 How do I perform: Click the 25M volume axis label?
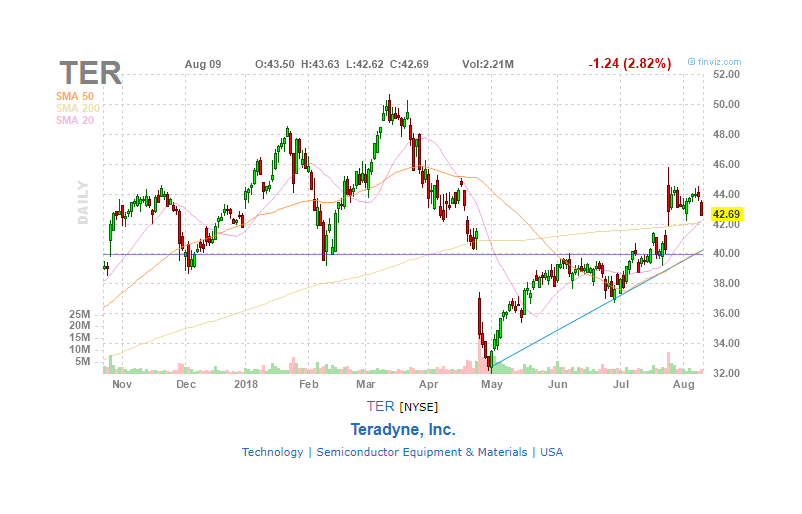coord(80,315)
